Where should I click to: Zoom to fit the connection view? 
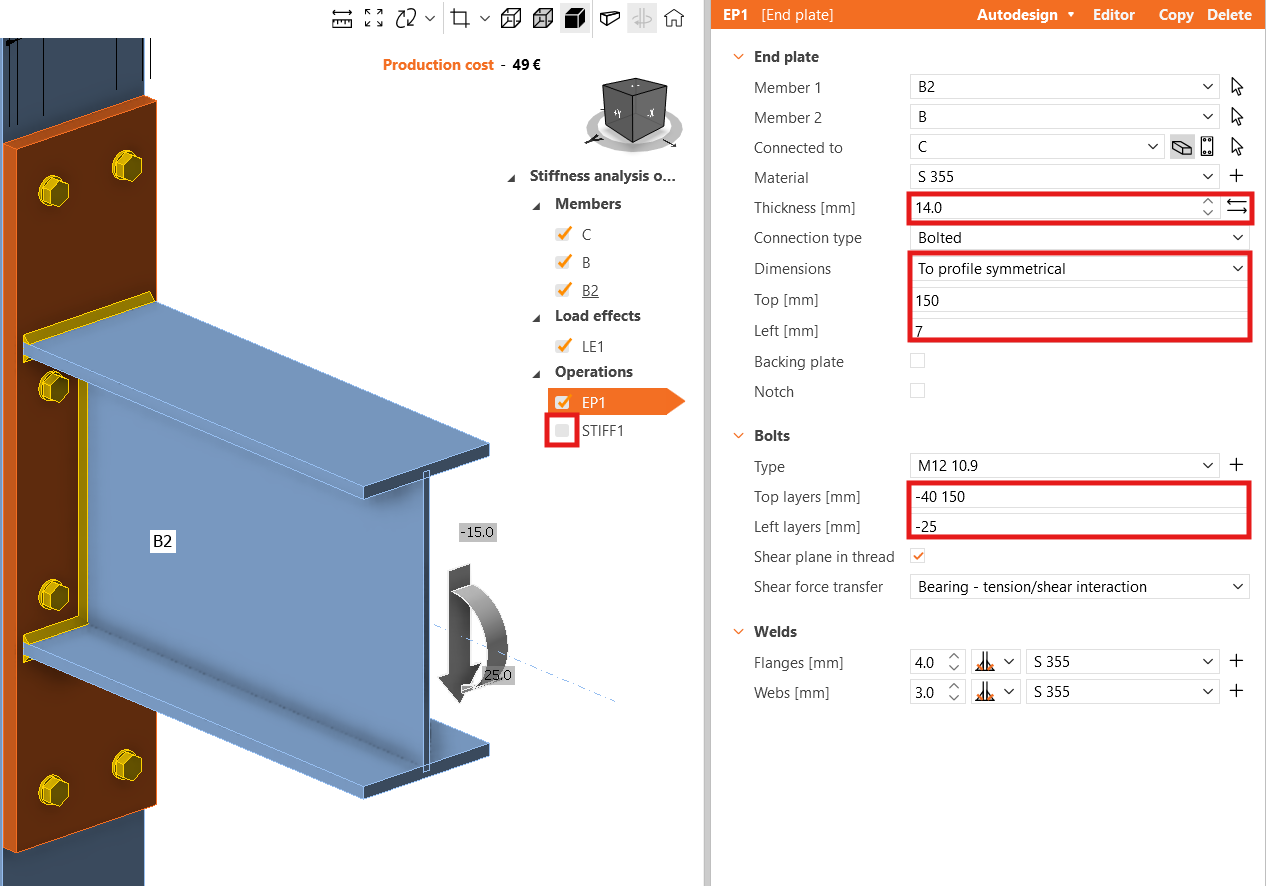coord(374,18)
